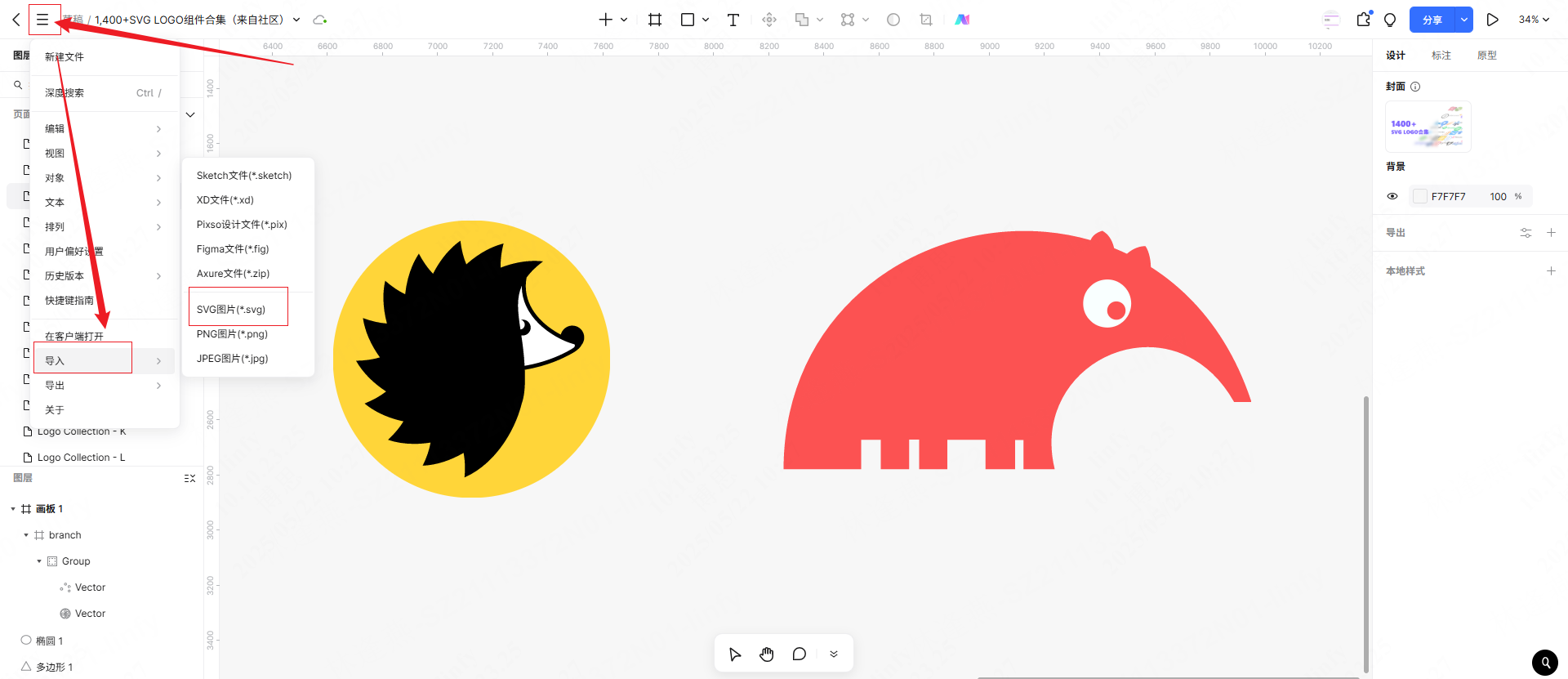Add an export setting with plus
This screenshot has width=1568, height=679.
[1551, 233]
